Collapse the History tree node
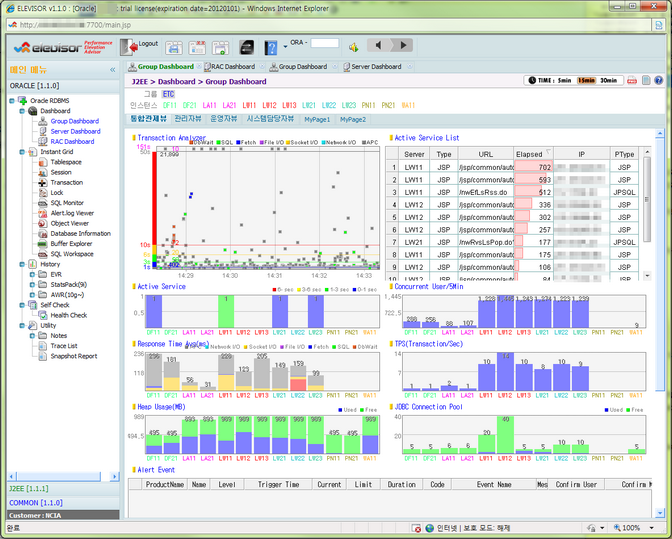Screen dimensions: 672x539 22,264
